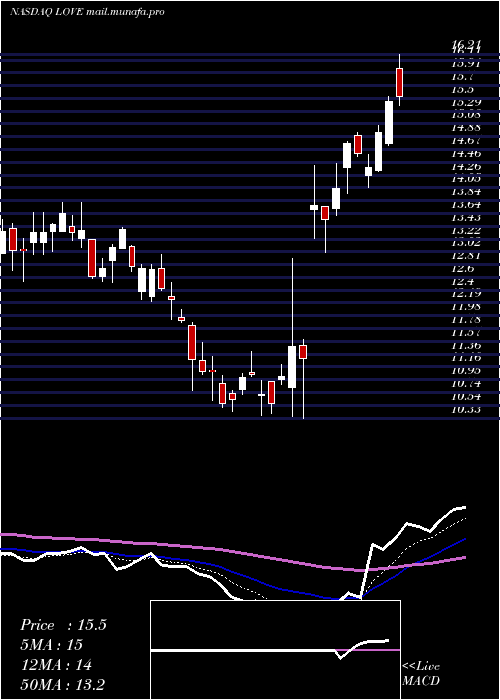Click the 13.64 price axis label
Image resolution: width=500 pixels, height=700 pixels.
pyautogui.click(x=466, y=204)
